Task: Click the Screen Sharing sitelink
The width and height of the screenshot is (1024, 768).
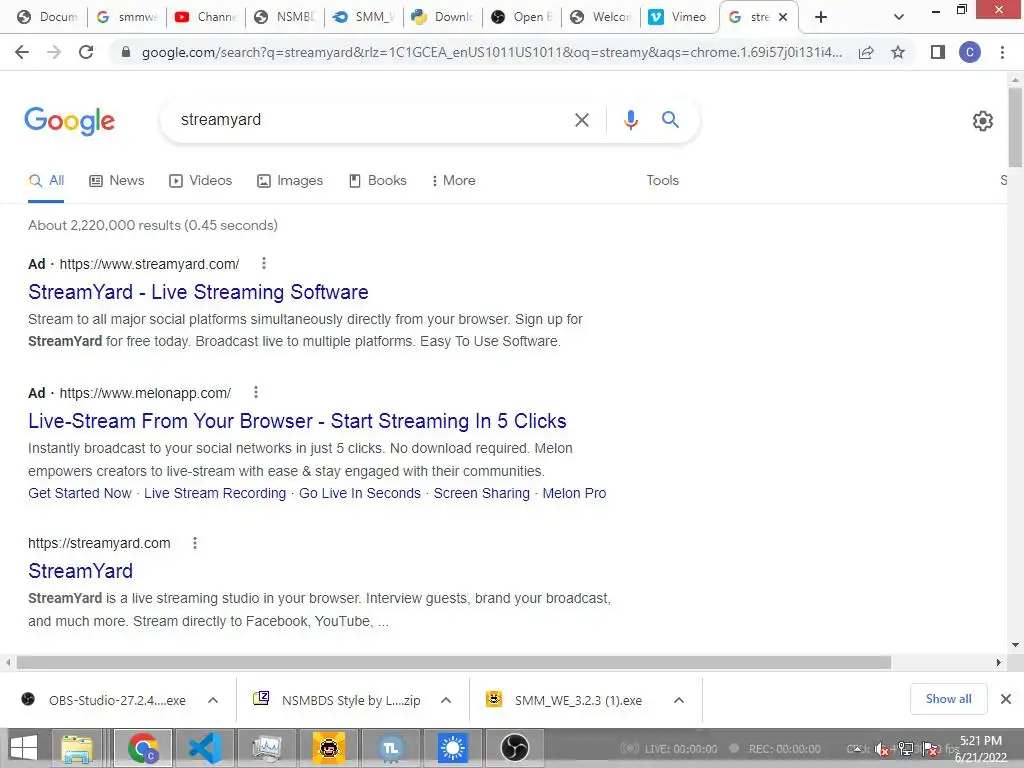Action: (x=481, y=493)
